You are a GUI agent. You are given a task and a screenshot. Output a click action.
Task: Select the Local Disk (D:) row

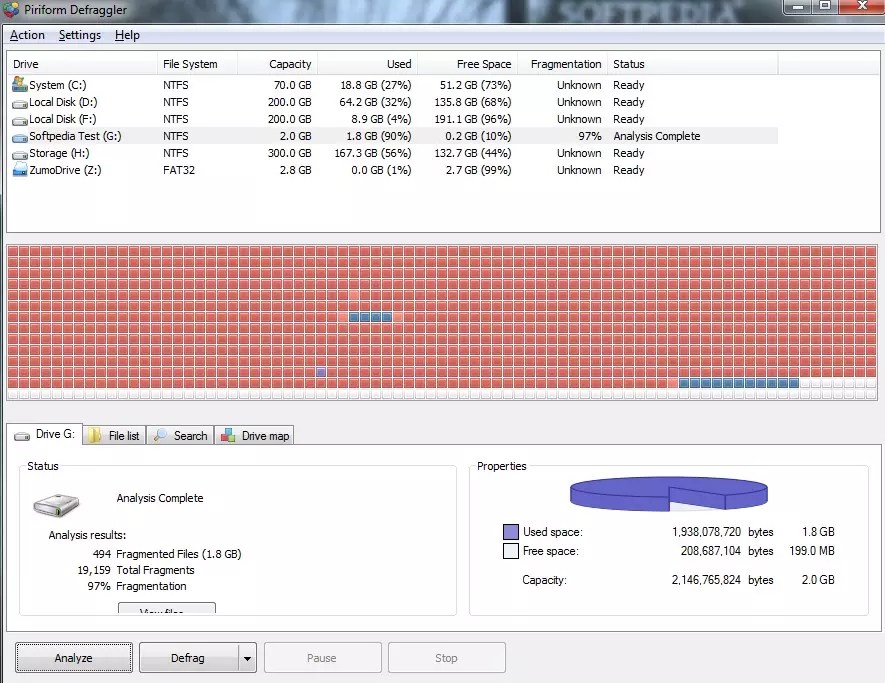click(x=392, y=102)
